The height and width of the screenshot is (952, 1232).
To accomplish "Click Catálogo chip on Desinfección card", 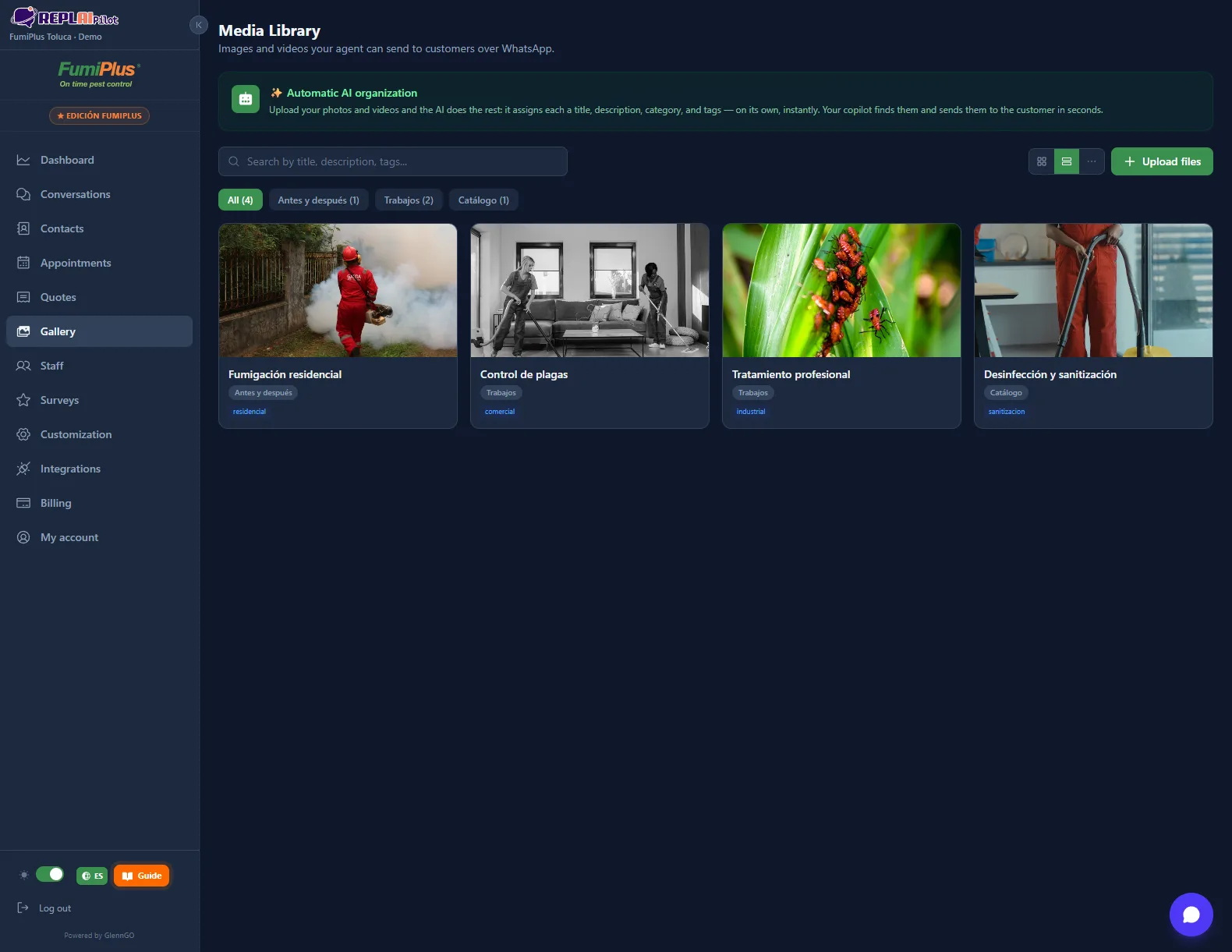I will click(x=1006, y=393).
